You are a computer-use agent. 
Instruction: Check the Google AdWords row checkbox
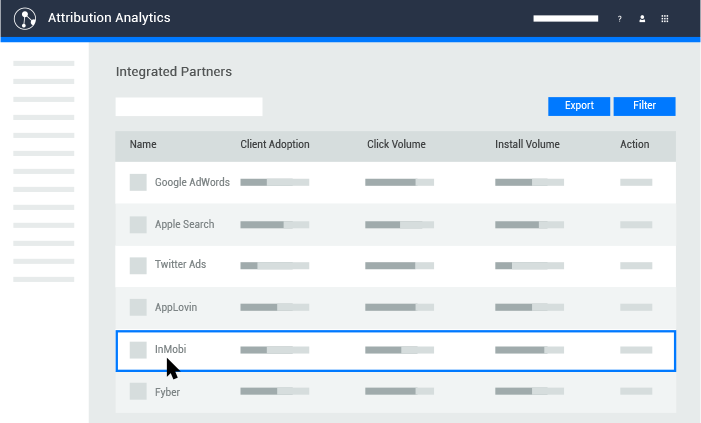click(138, 182)
